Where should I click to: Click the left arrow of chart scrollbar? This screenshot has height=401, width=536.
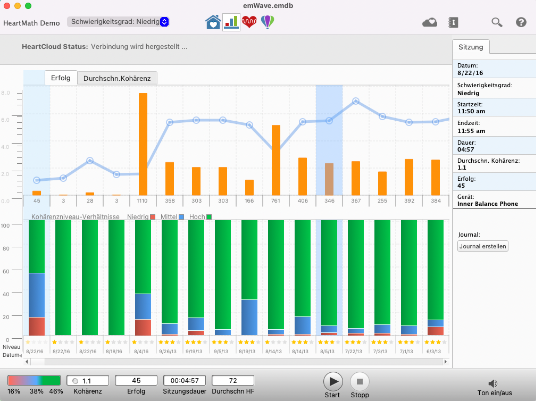pyautogui.click(x=27, y=362)
